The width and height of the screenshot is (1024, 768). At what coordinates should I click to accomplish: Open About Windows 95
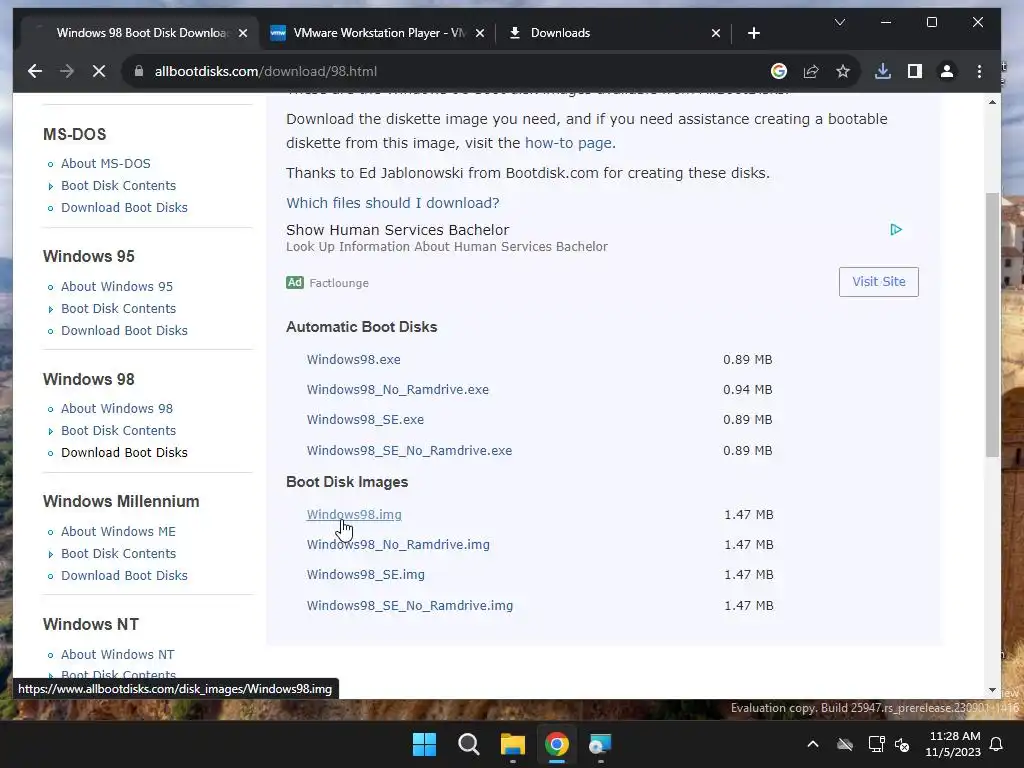(x=117, y=287)
